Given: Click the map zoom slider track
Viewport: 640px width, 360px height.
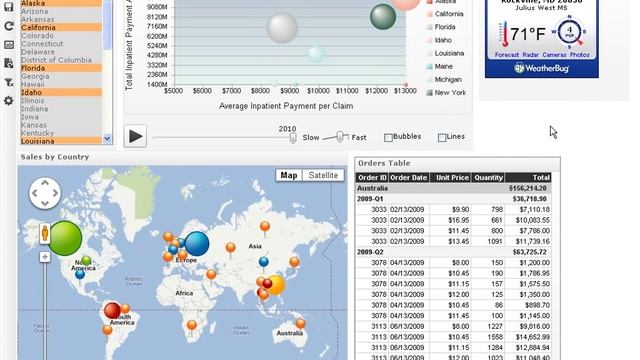Looking at the screenshot, I should (x=45, y=311).
